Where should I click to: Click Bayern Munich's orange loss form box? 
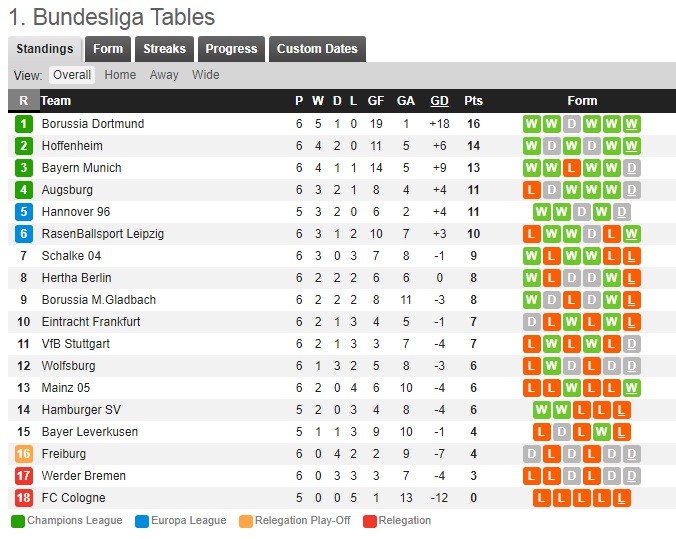tap(571, 168)
